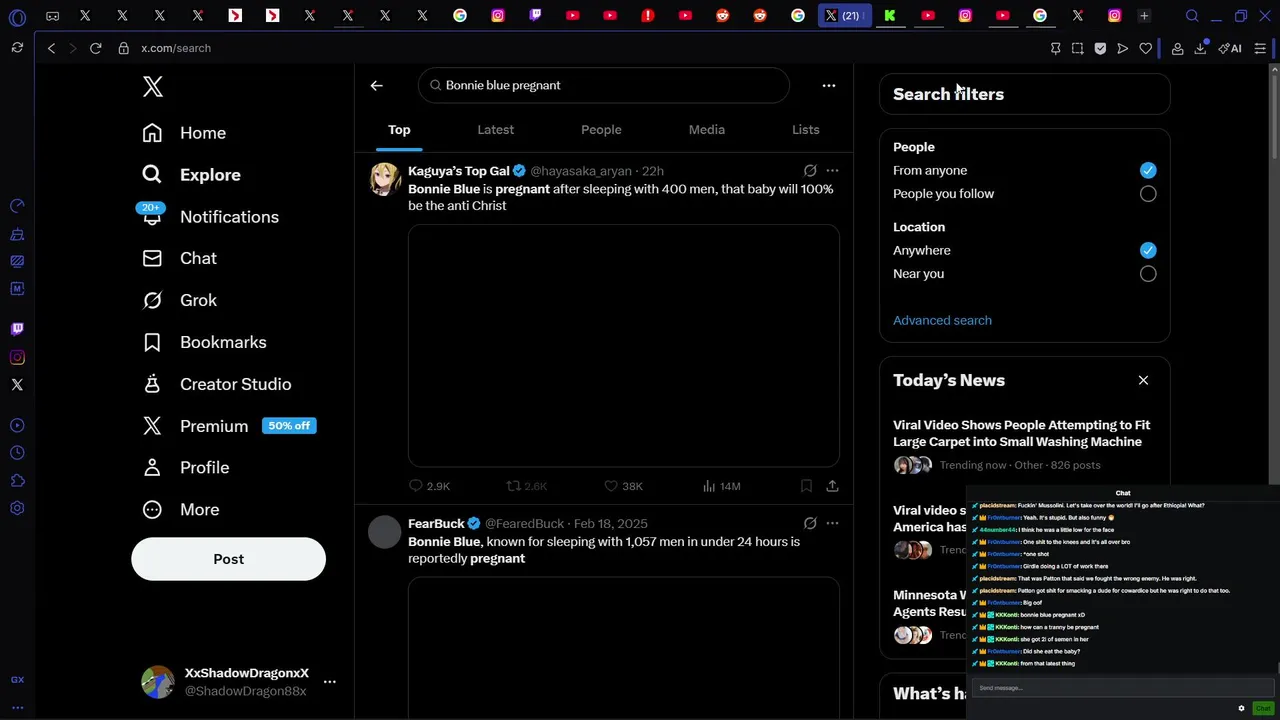Viewport: 1280px width, 720px height.
Task: Open browser downloads icon
Action: pyautogui.click(x=1200, y=48)
